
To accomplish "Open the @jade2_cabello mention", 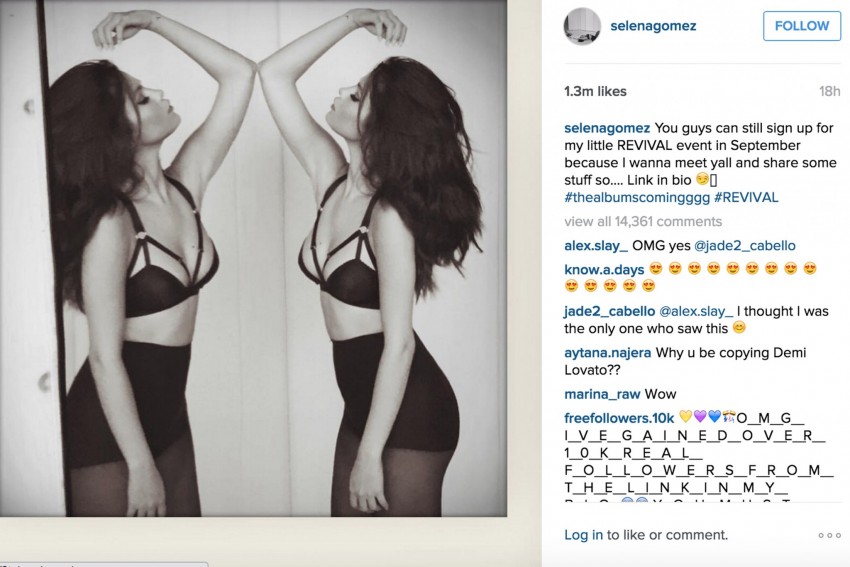I will 745,246.
